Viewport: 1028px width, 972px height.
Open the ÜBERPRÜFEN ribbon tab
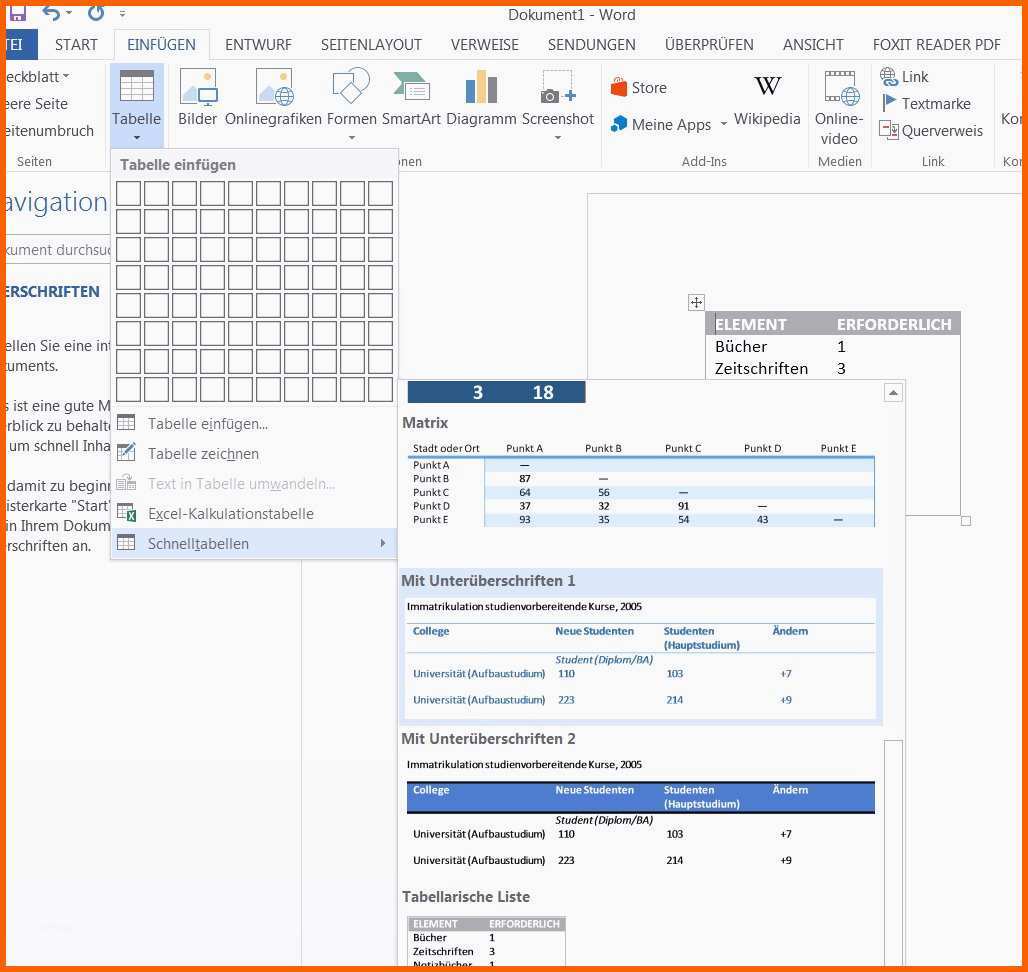click(x=709, y=45)
